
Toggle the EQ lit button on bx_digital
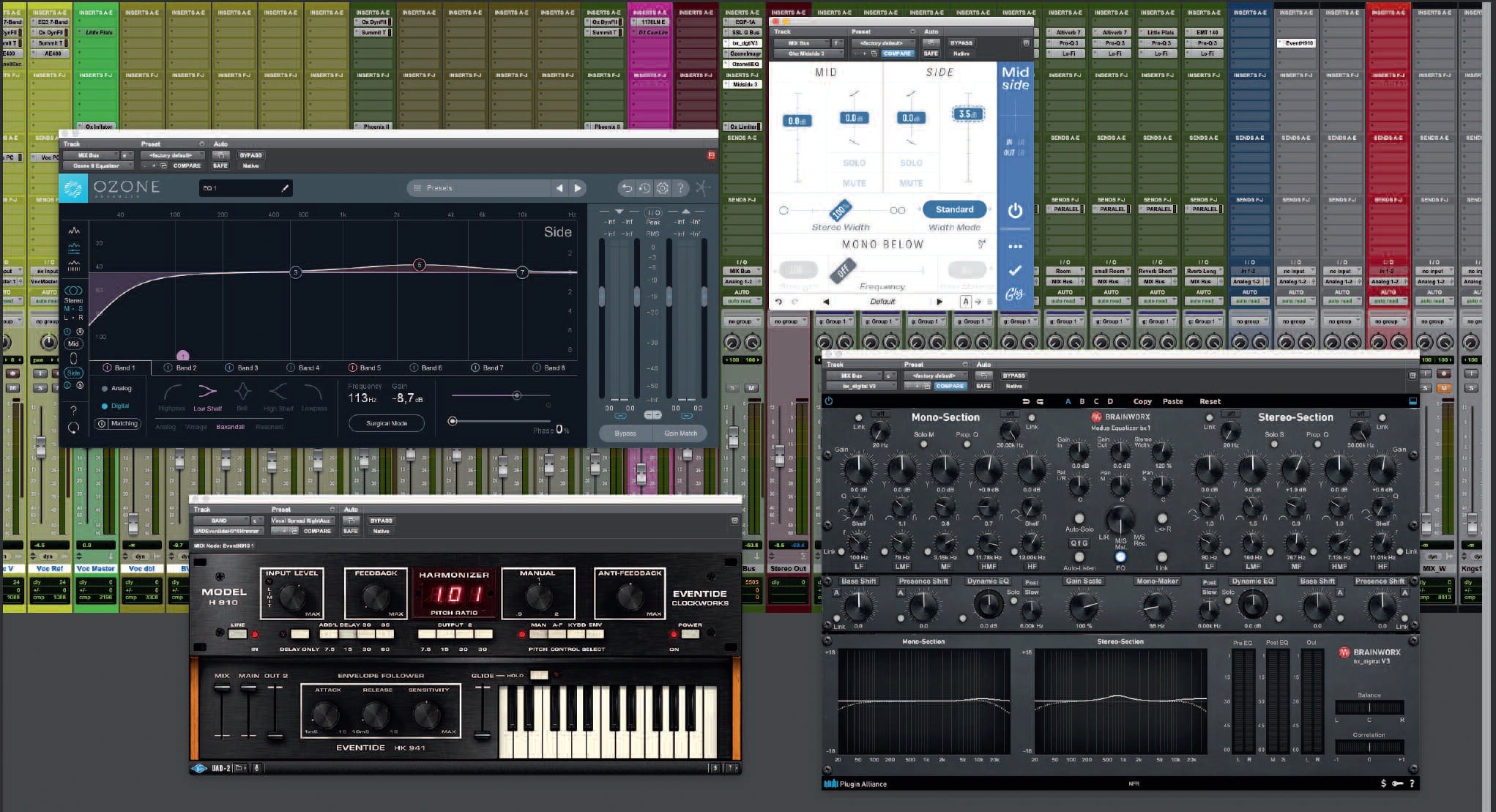click(1120, 557)
